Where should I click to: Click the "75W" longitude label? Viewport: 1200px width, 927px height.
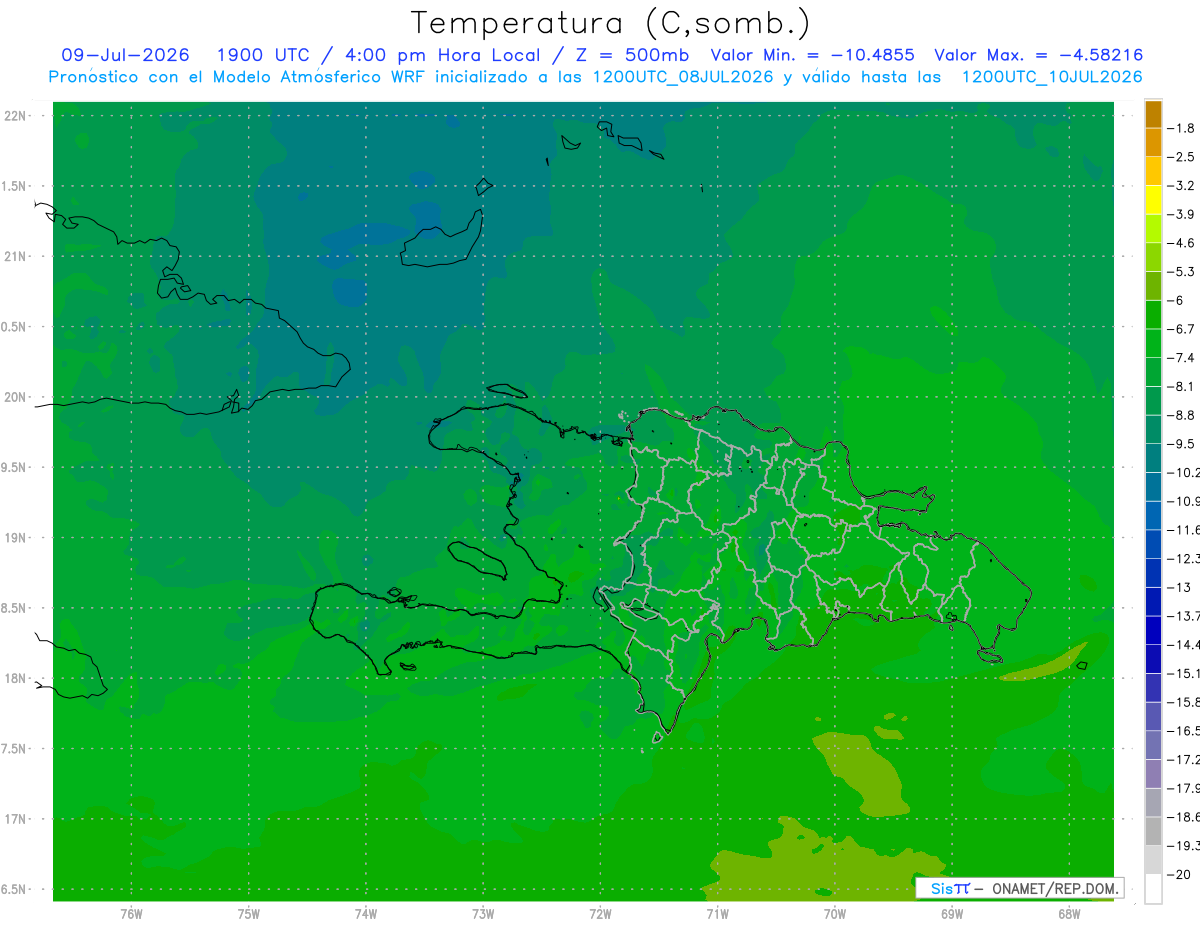click(x=249, y=914)
